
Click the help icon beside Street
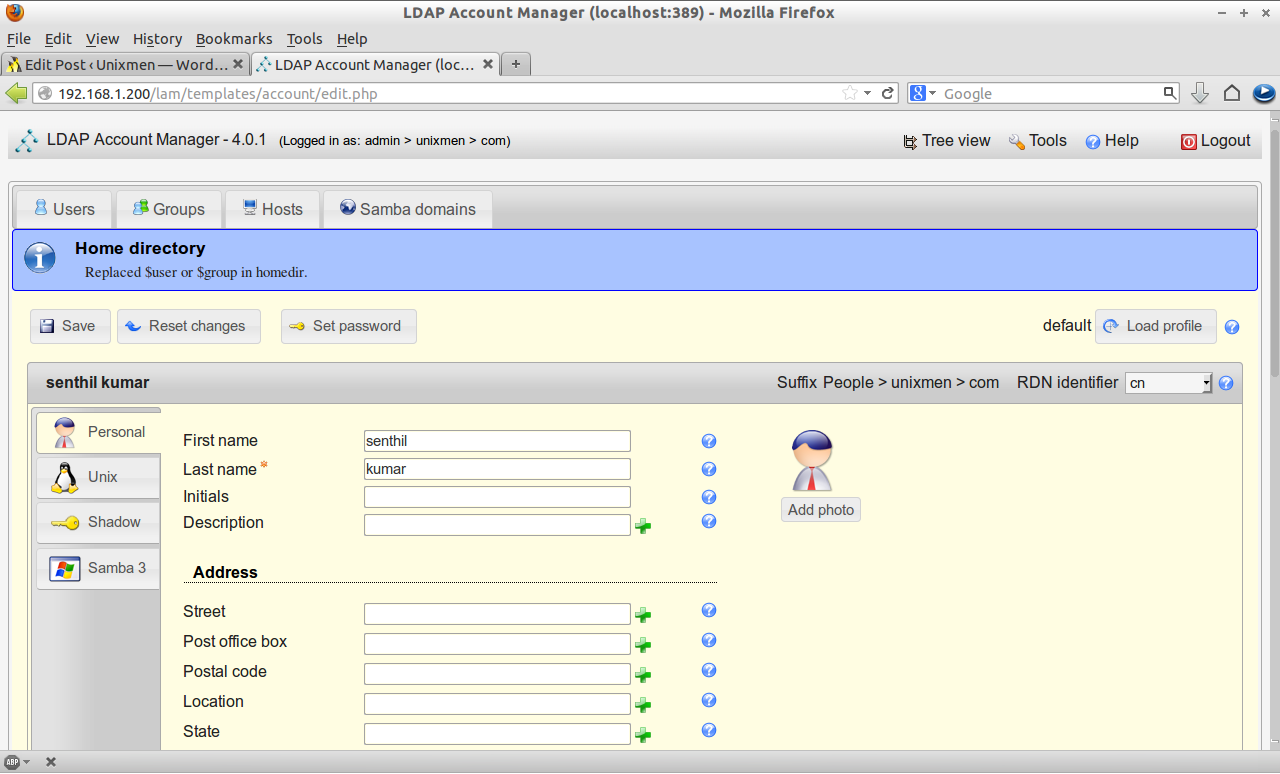pos(709,610)
